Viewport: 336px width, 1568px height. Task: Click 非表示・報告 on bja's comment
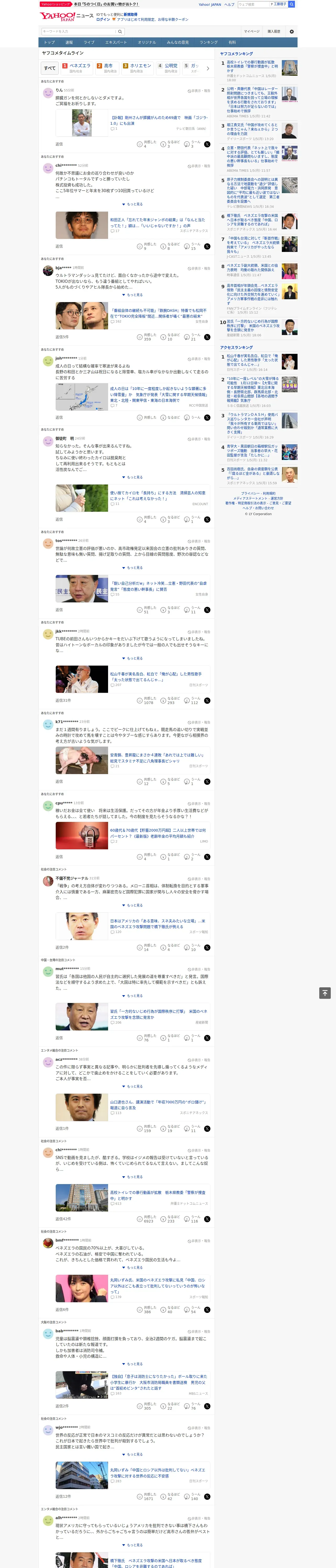(x=199, y=268)
